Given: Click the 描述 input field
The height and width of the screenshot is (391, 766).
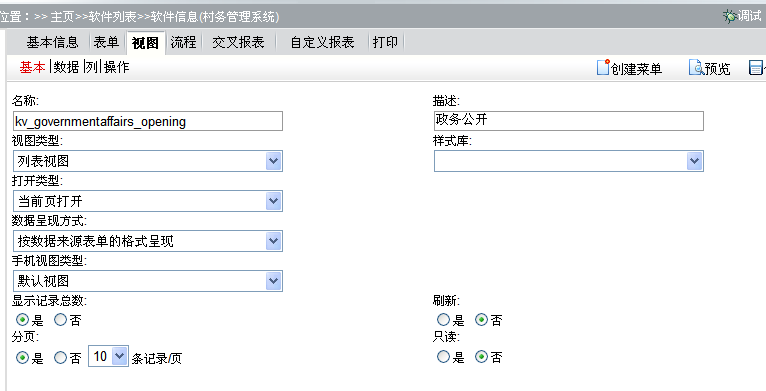Looking at the screenshot, I should pyautogui.click(x=569, y=121).
